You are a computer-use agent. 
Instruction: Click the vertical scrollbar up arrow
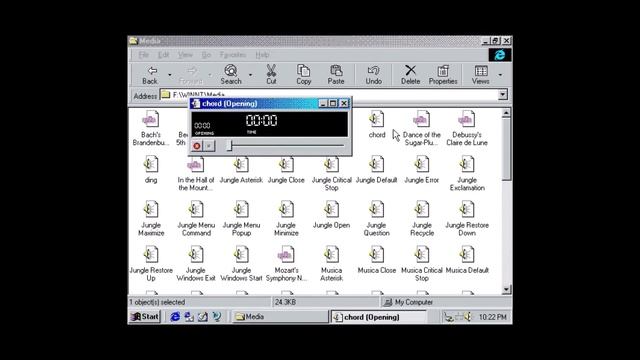point(506,113)
